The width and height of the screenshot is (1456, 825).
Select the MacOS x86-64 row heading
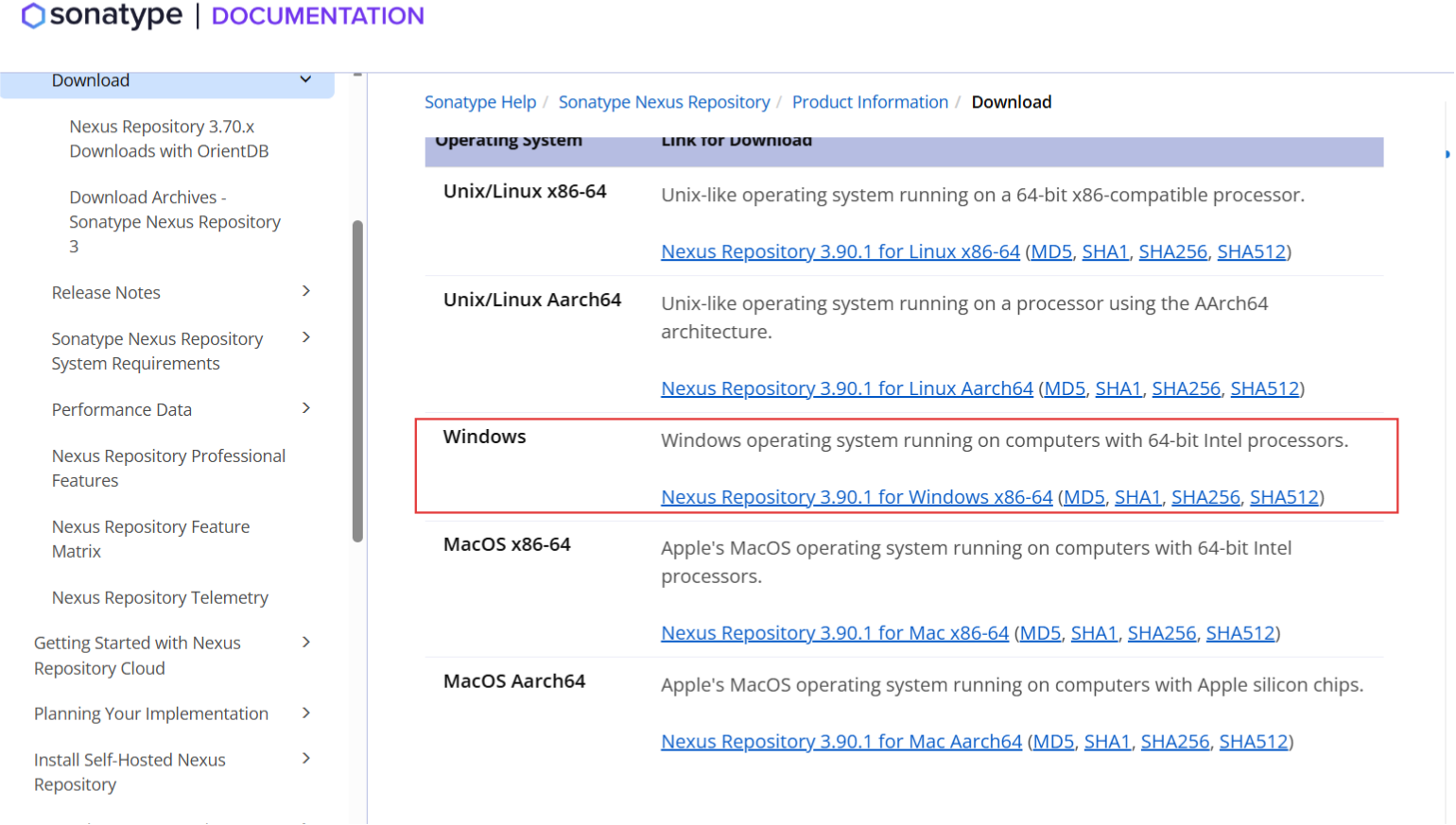click(507, 545)
